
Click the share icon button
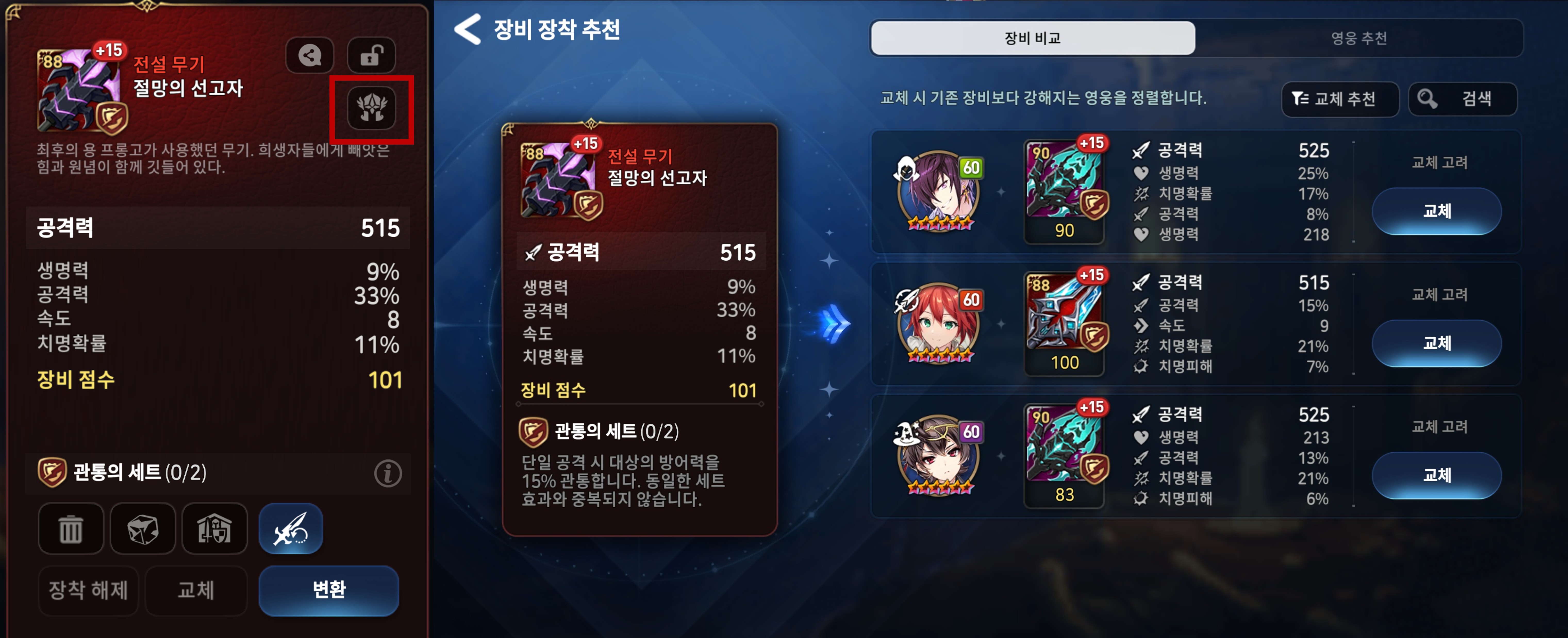(x=310, y=56)
